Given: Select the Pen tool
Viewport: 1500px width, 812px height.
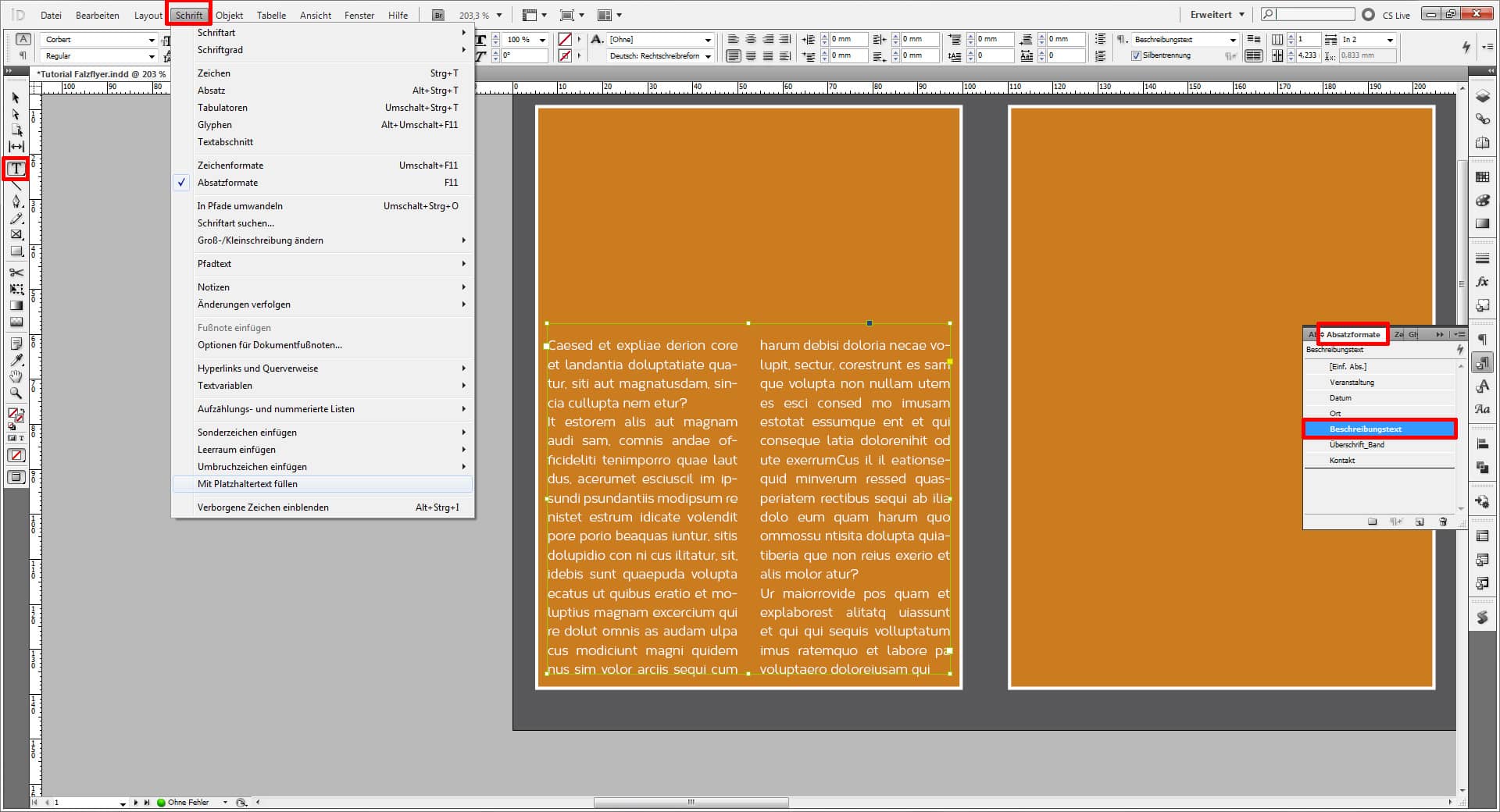Looking at the screenshot, I should [16, 201].
